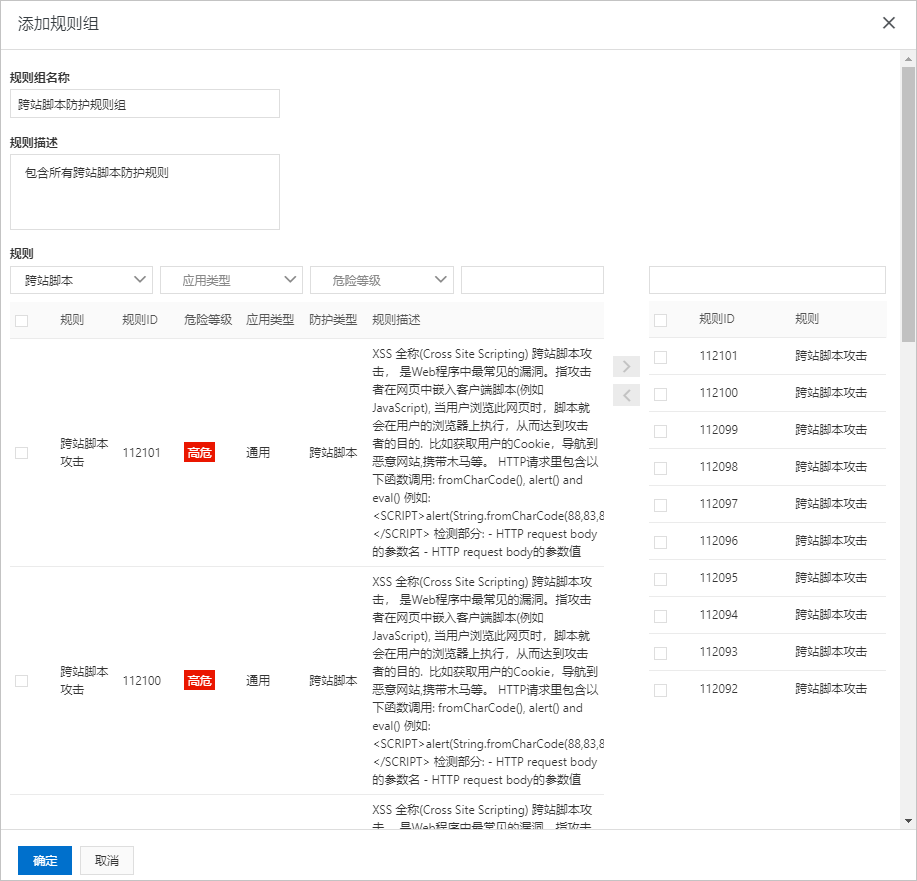Confirm with the 确定 button

pyautogui.click(x=45, y=861)
